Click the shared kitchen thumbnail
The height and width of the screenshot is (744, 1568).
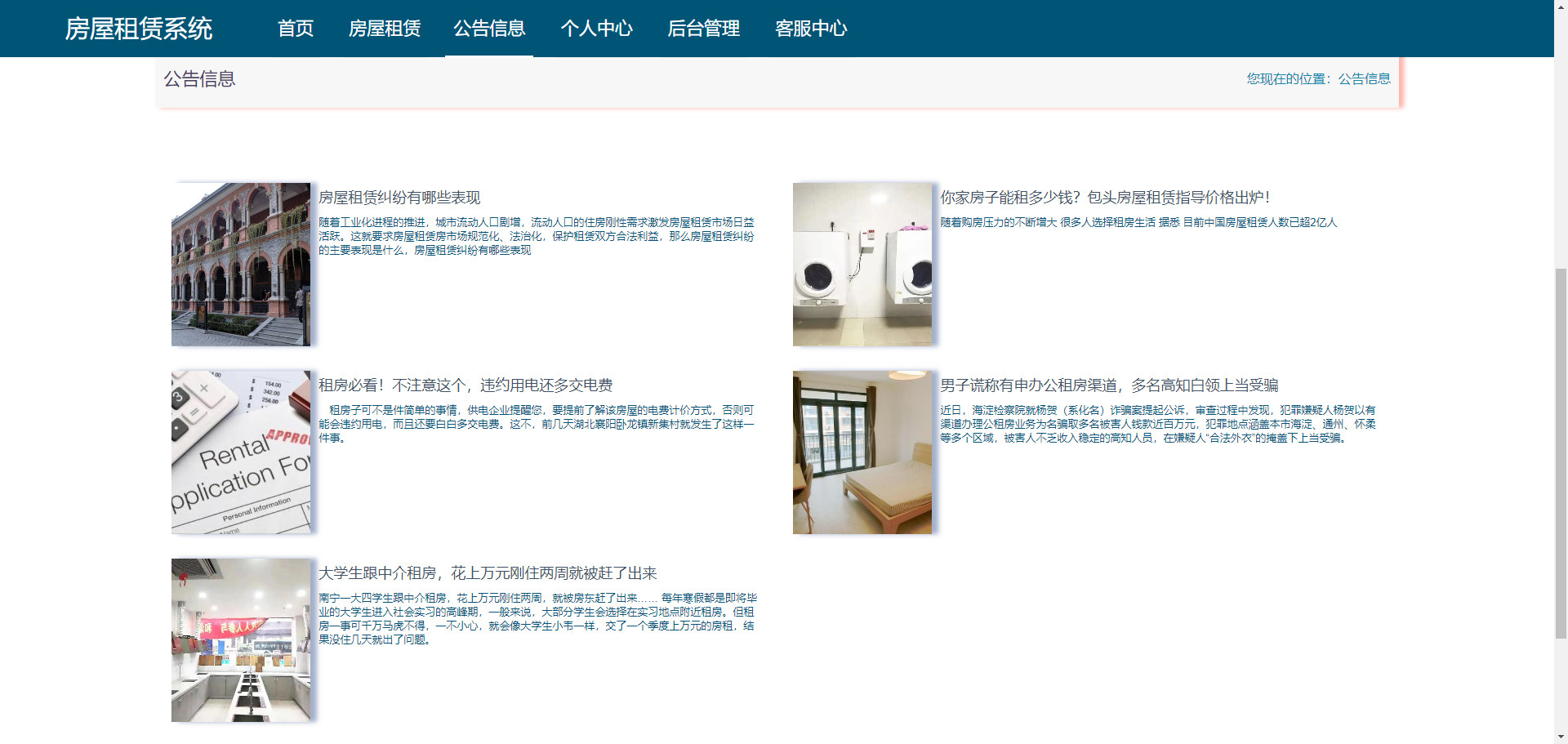pos(241,640)
